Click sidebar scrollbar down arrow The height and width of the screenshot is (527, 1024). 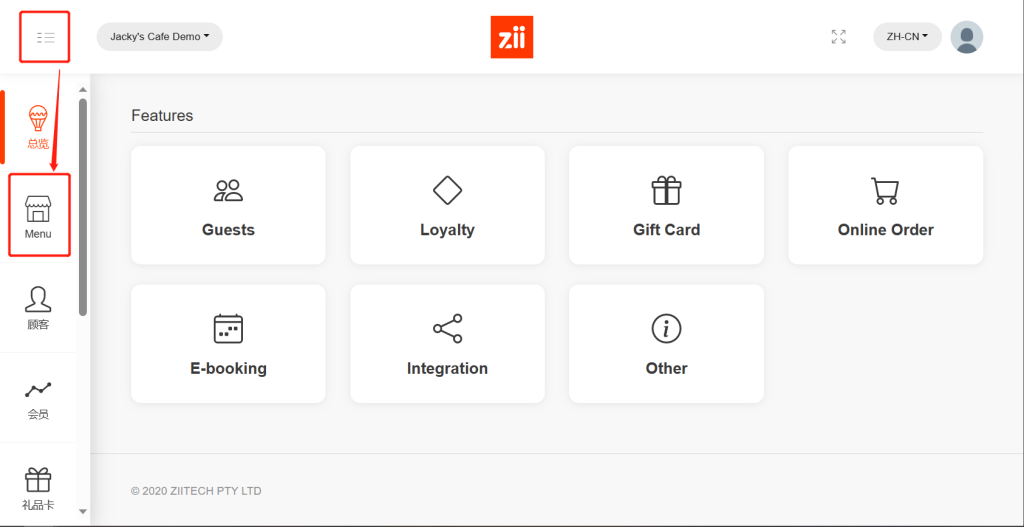[x=83, y=511]
